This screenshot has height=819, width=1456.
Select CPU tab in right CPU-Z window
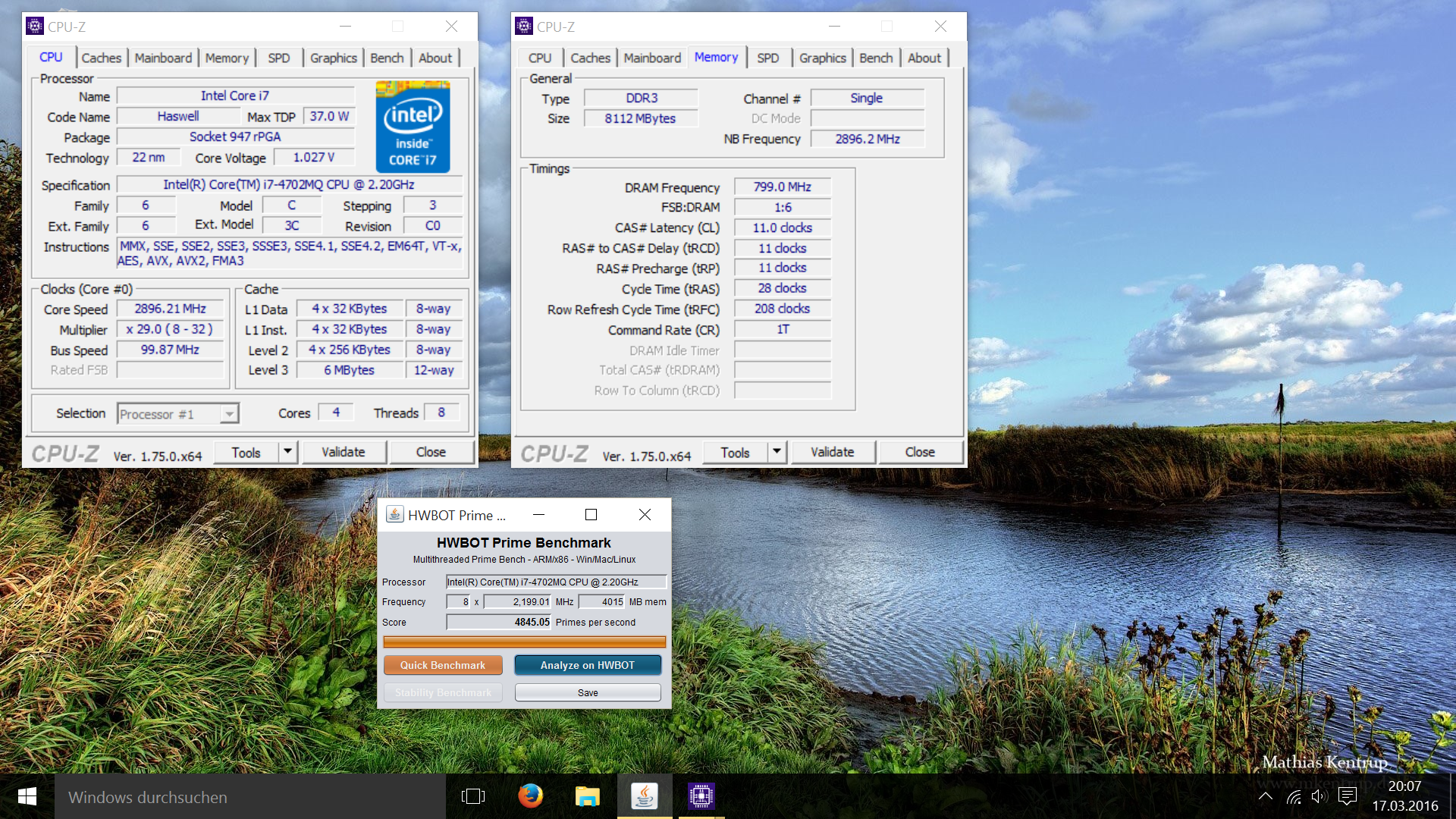[540, 58]
